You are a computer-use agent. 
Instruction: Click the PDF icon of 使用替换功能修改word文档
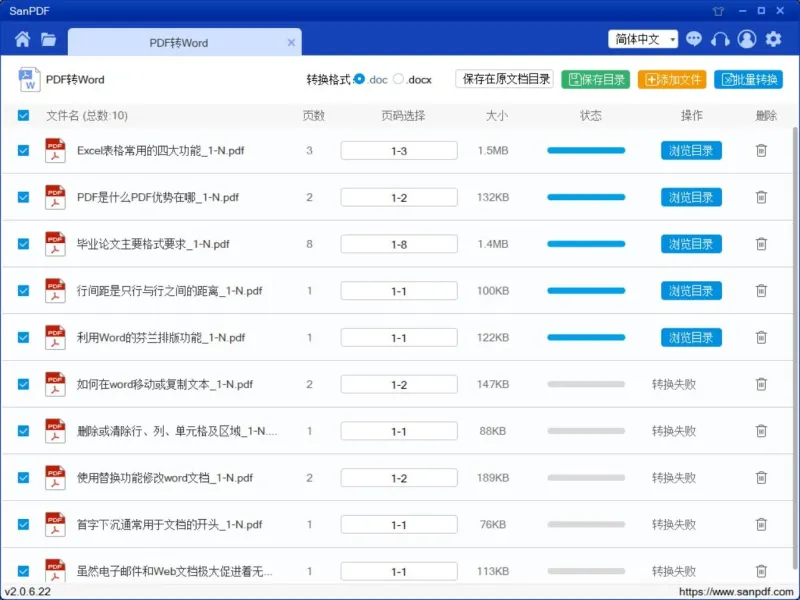tap(55, 478)
